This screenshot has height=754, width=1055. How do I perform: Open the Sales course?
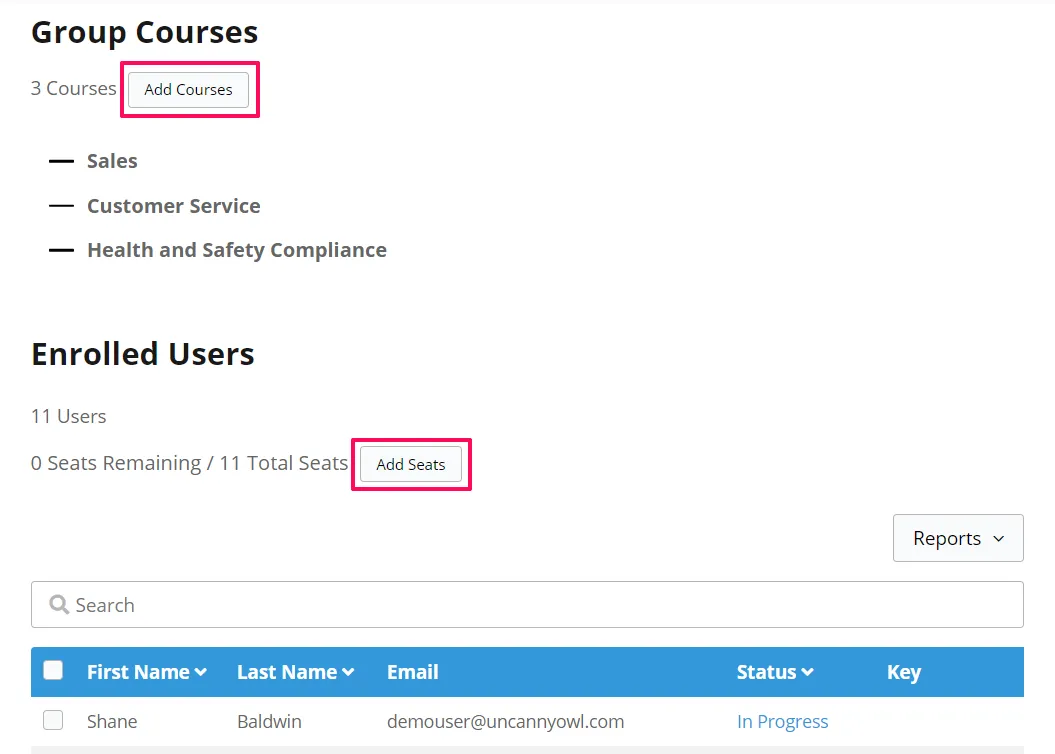[x=112, y=161]
